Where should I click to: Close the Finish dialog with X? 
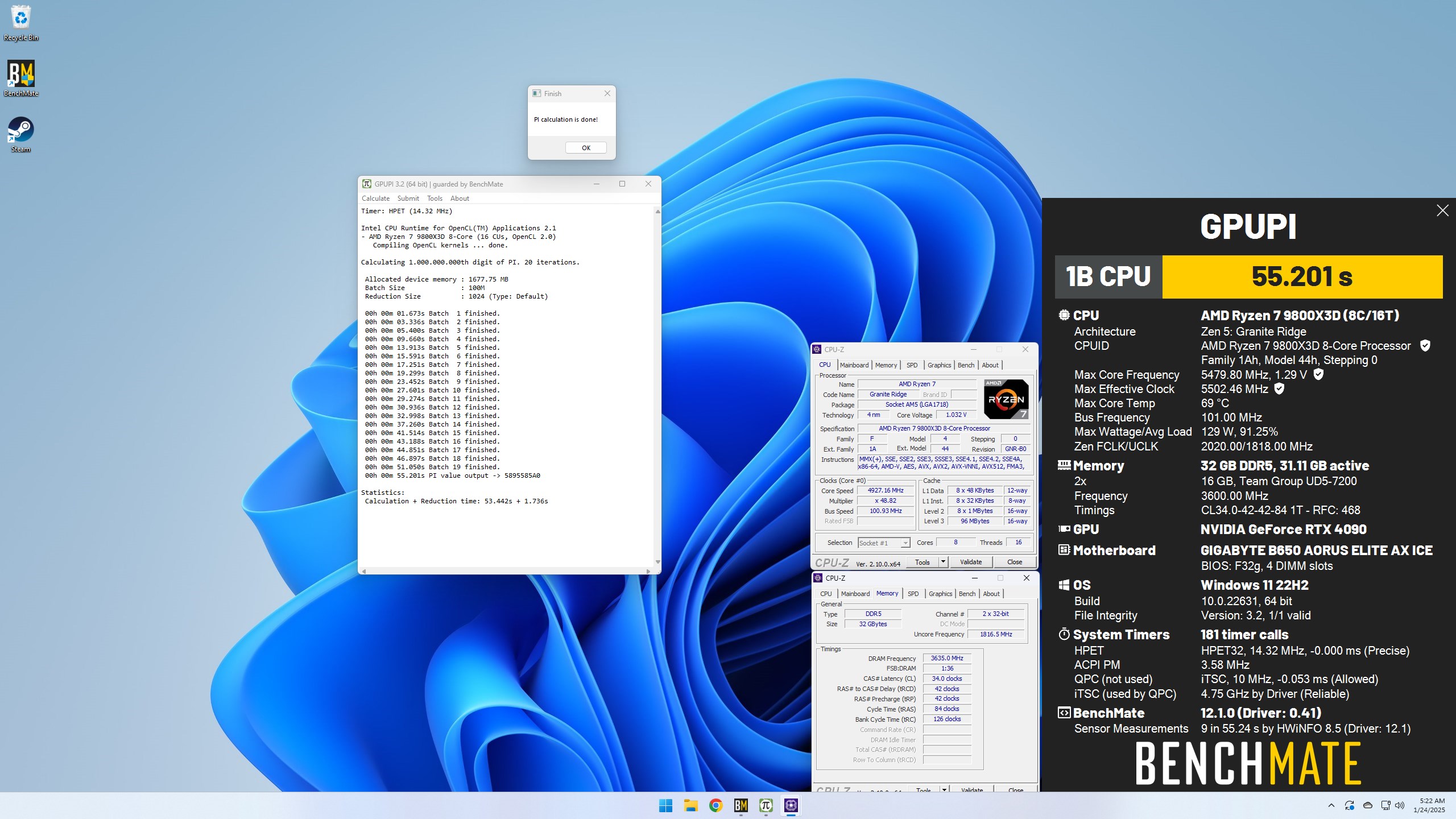pos(607,93)
